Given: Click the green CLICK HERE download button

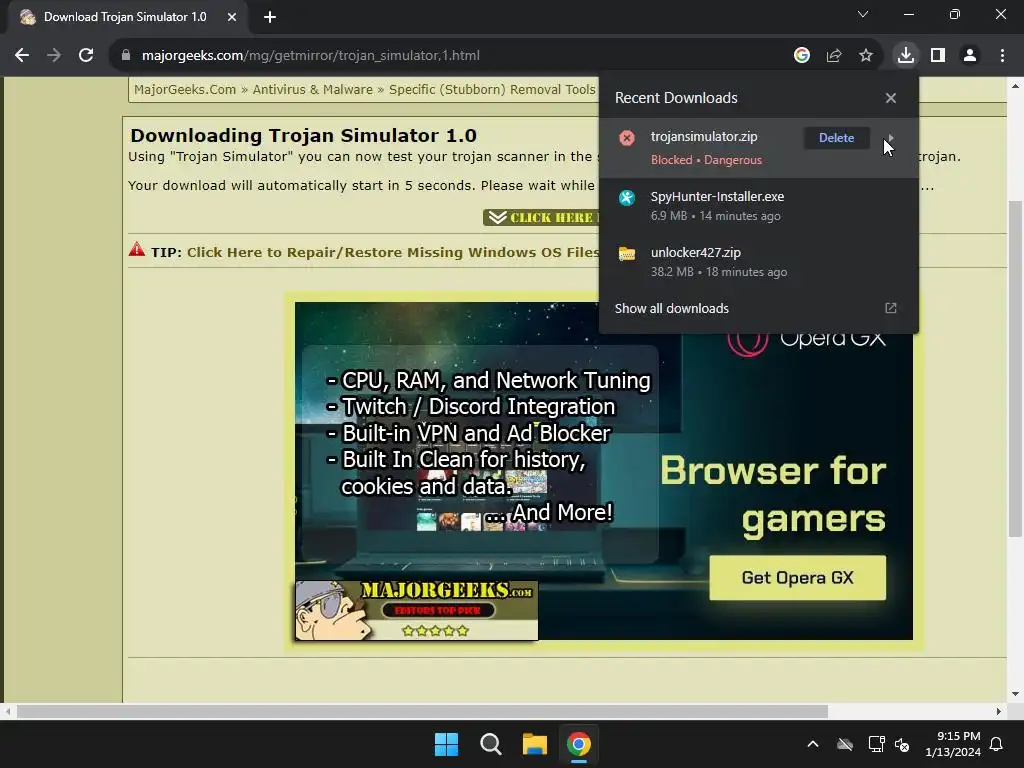Looking at the screenshot, I should (x=541, y=217).
